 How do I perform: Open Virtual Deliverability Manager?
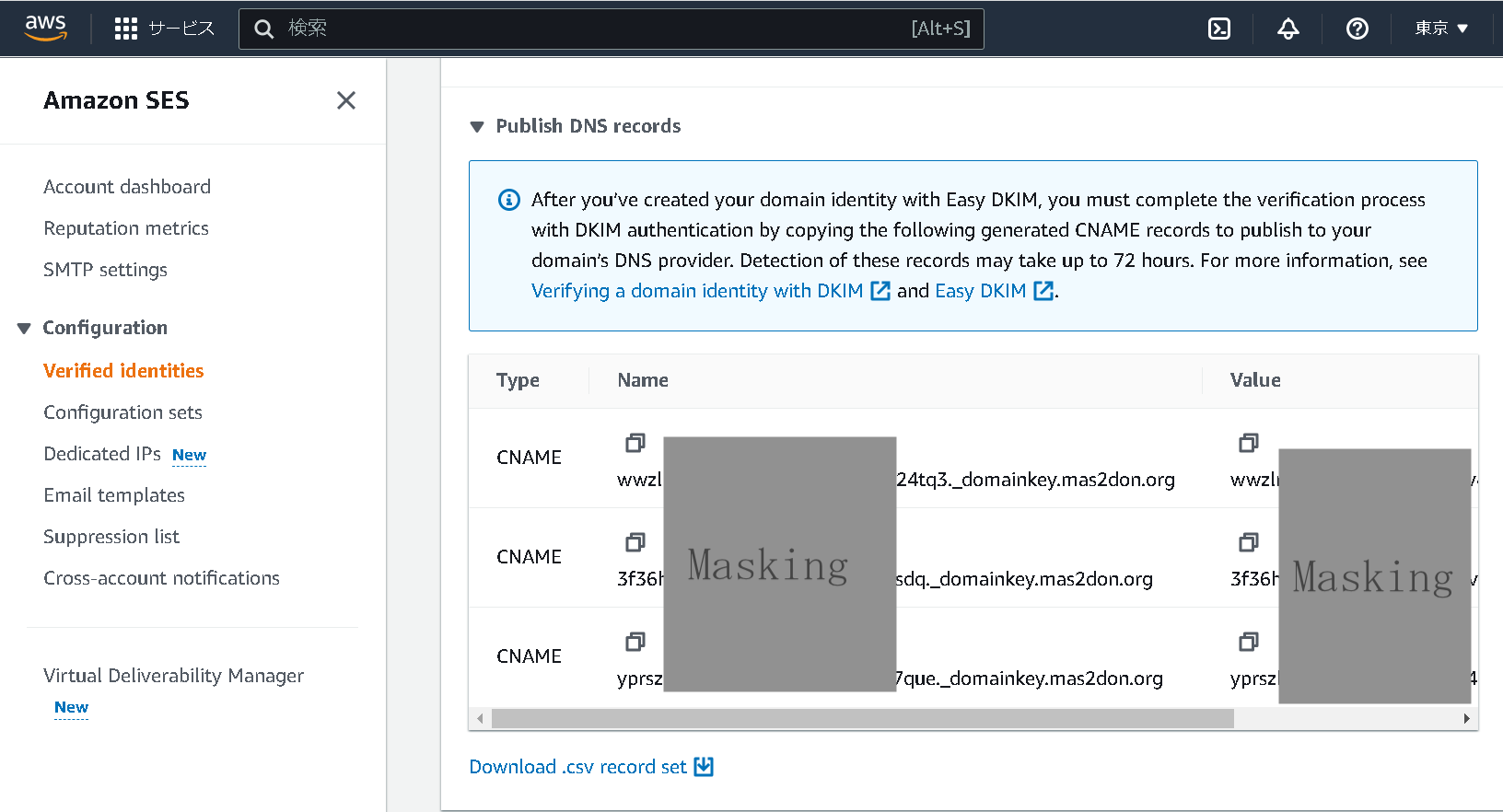(174, 676)
